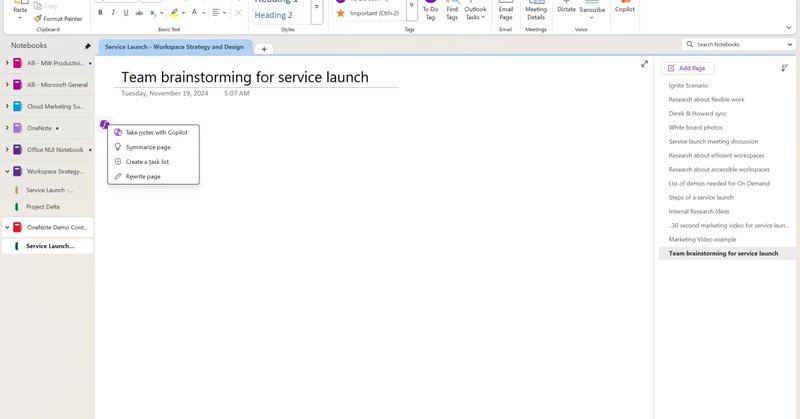Apply strikethrough formatting
The width and height of the screenshot is (800, 419).
coord(139,13)
